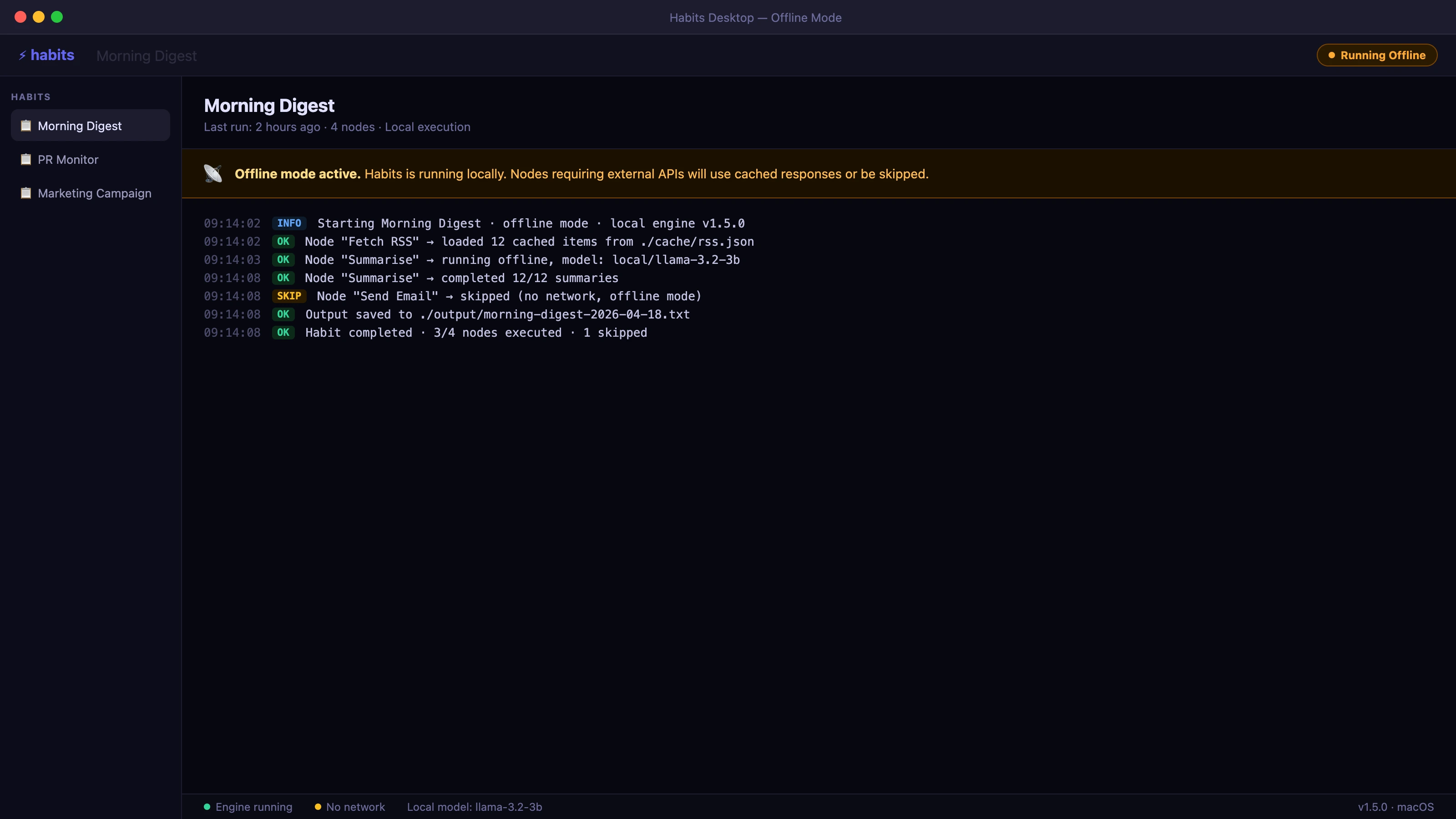Click the HABITS sidebar section label
This screenshot has height=819, width=1456.
(31, 97)
